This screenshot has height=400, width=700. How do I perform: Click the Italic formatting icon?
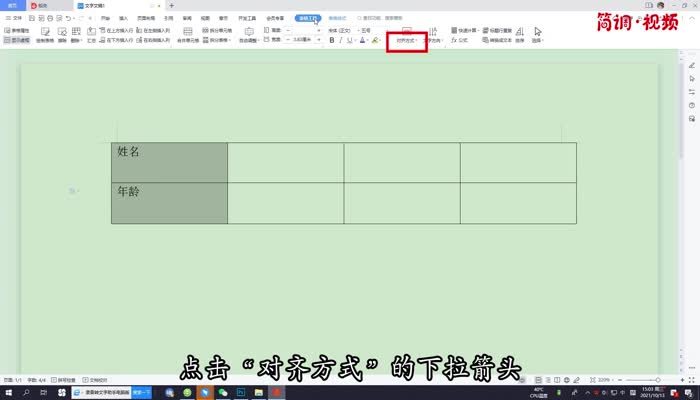342,41
